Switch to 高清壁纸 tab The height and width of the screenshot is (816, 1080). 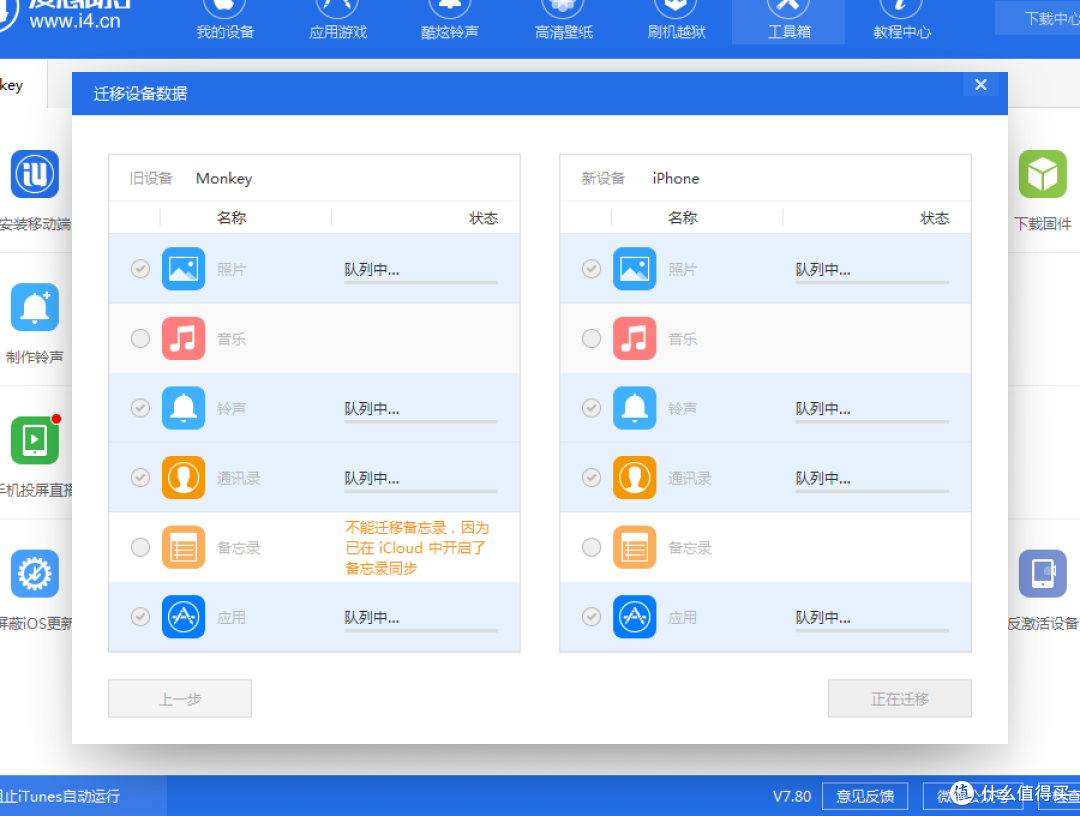click(x=563, y=21)
